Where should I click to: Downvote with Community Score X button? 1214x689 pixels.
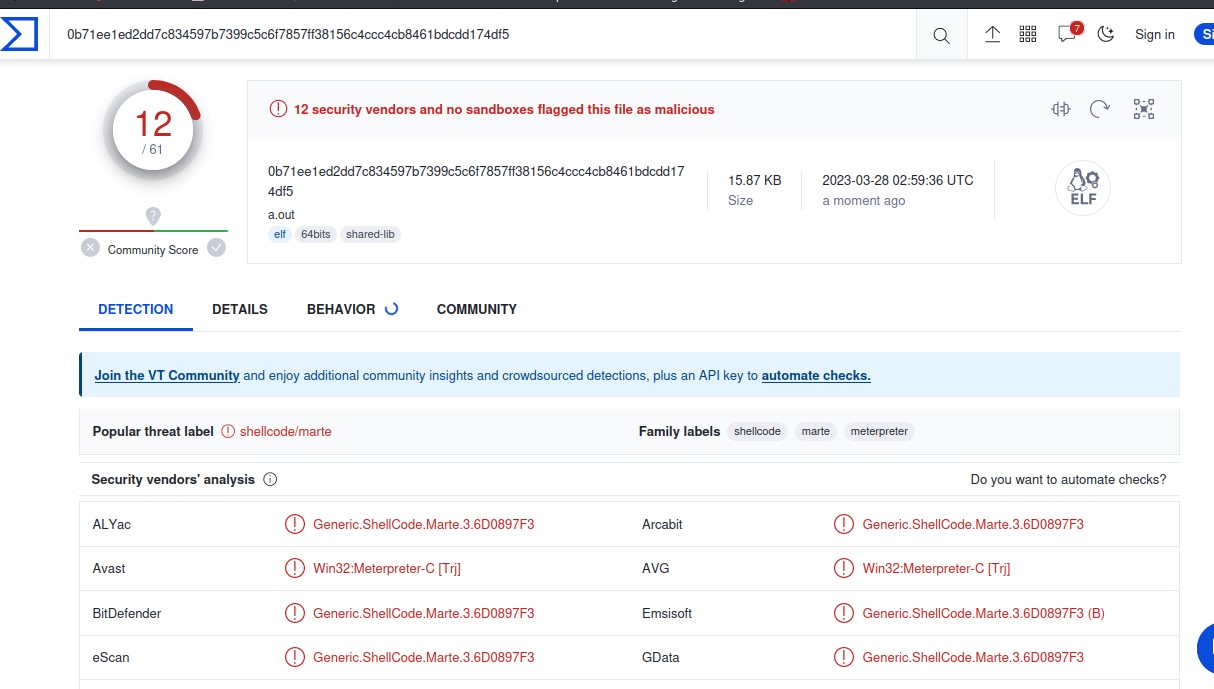91,248
